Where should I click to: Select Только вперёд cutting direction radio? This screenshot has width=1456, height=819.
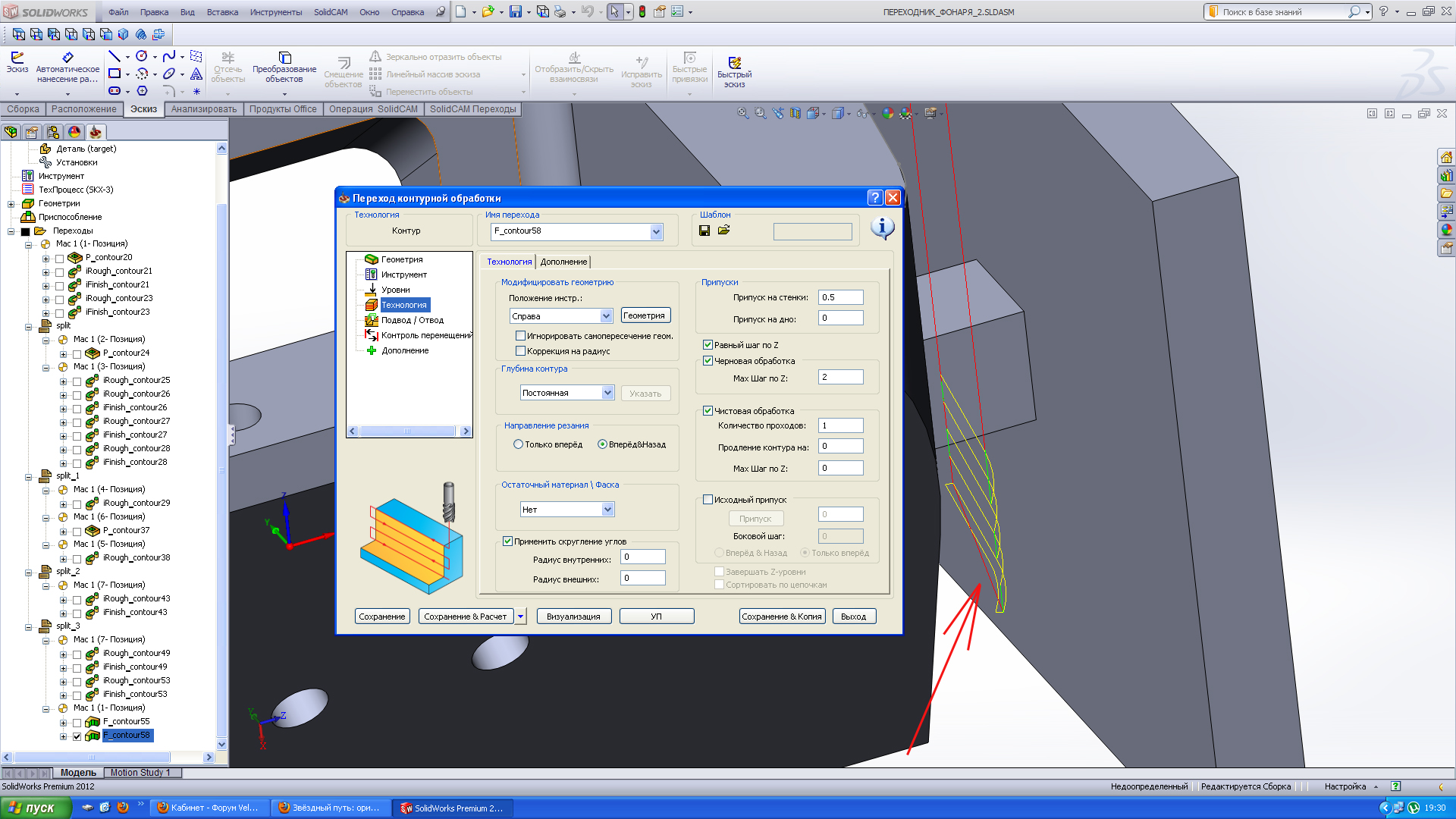point(519,444)
